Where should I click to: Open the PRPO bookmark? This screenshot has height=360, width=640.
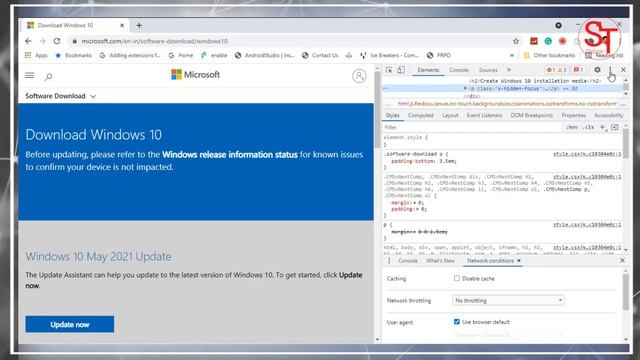439,55
